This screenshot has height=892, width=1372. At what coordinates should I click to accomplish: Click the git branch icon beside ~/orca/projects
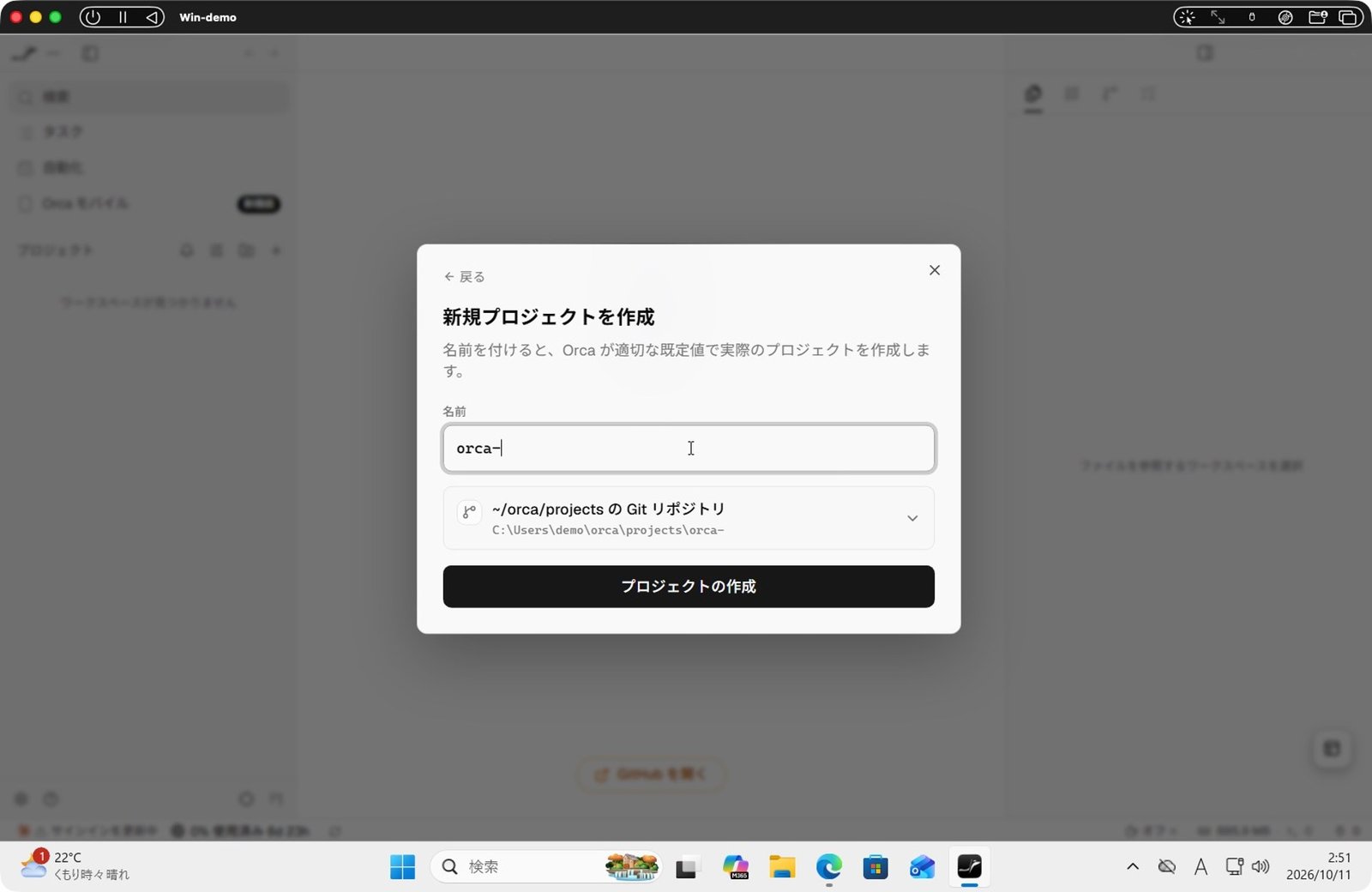tap(469, 512)
